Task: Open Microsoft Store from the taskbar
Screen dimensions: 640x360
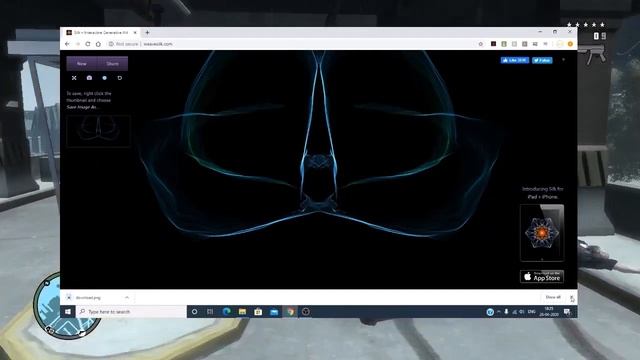Action: coord(258,312)
